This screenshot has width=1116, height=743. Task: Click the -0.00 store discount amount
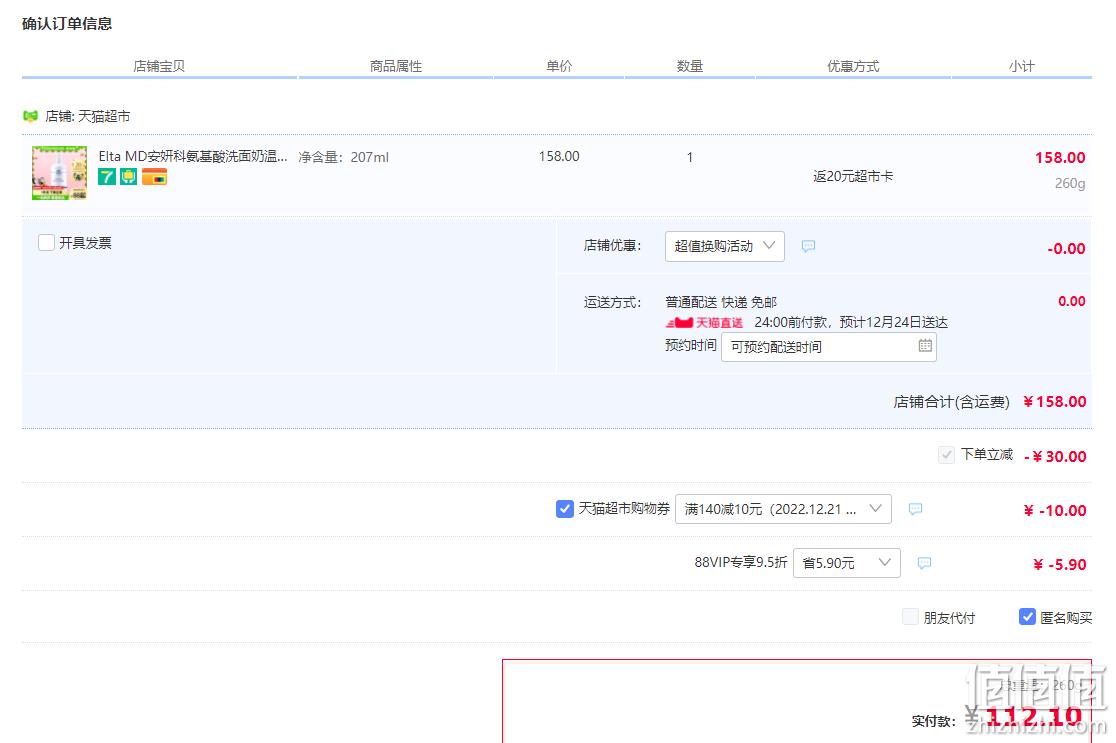[1066, 248]
